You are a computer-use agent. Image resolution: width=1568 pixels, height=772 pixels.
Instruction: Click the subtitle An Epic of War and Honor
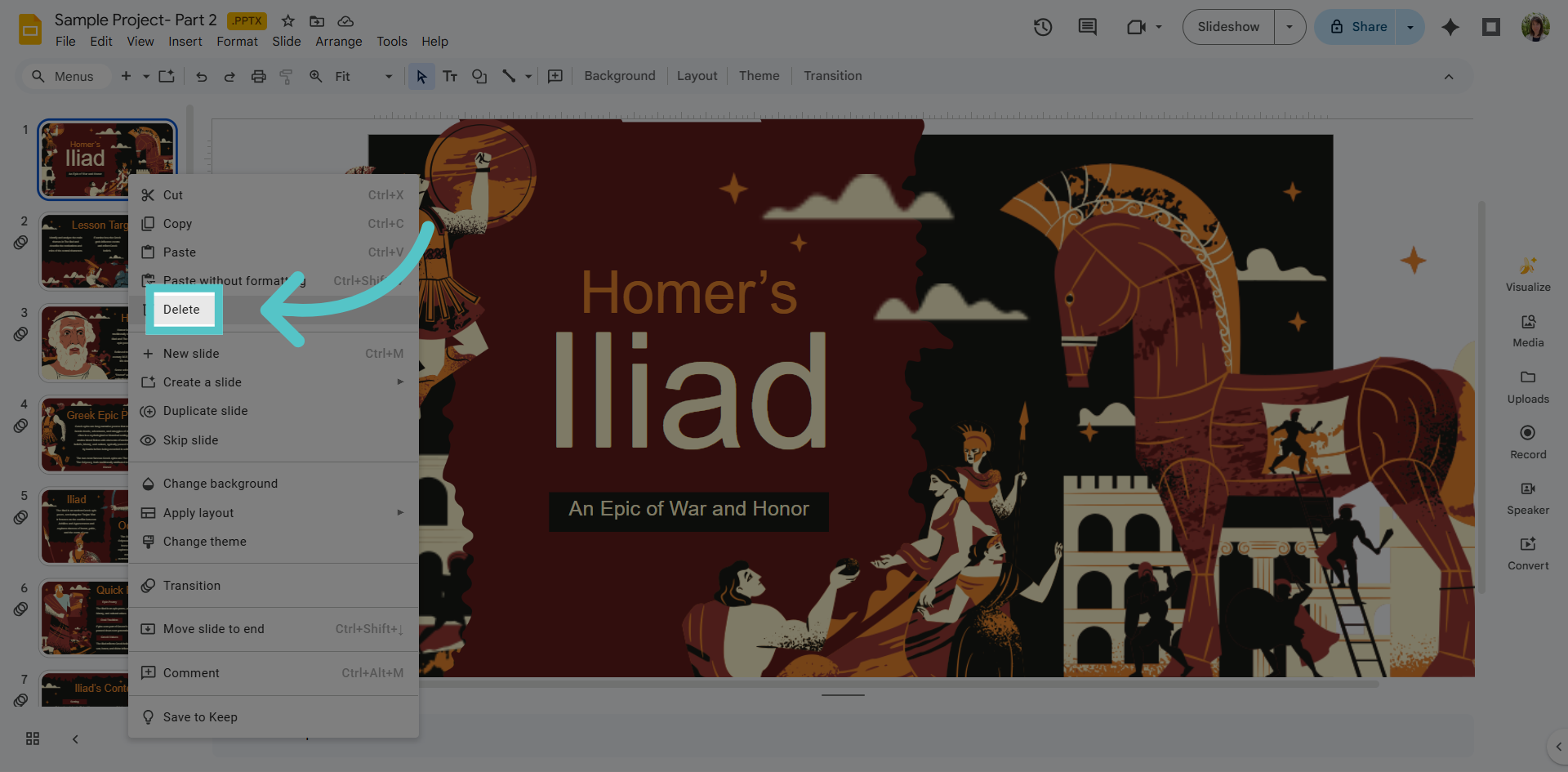tap(688, 509)
